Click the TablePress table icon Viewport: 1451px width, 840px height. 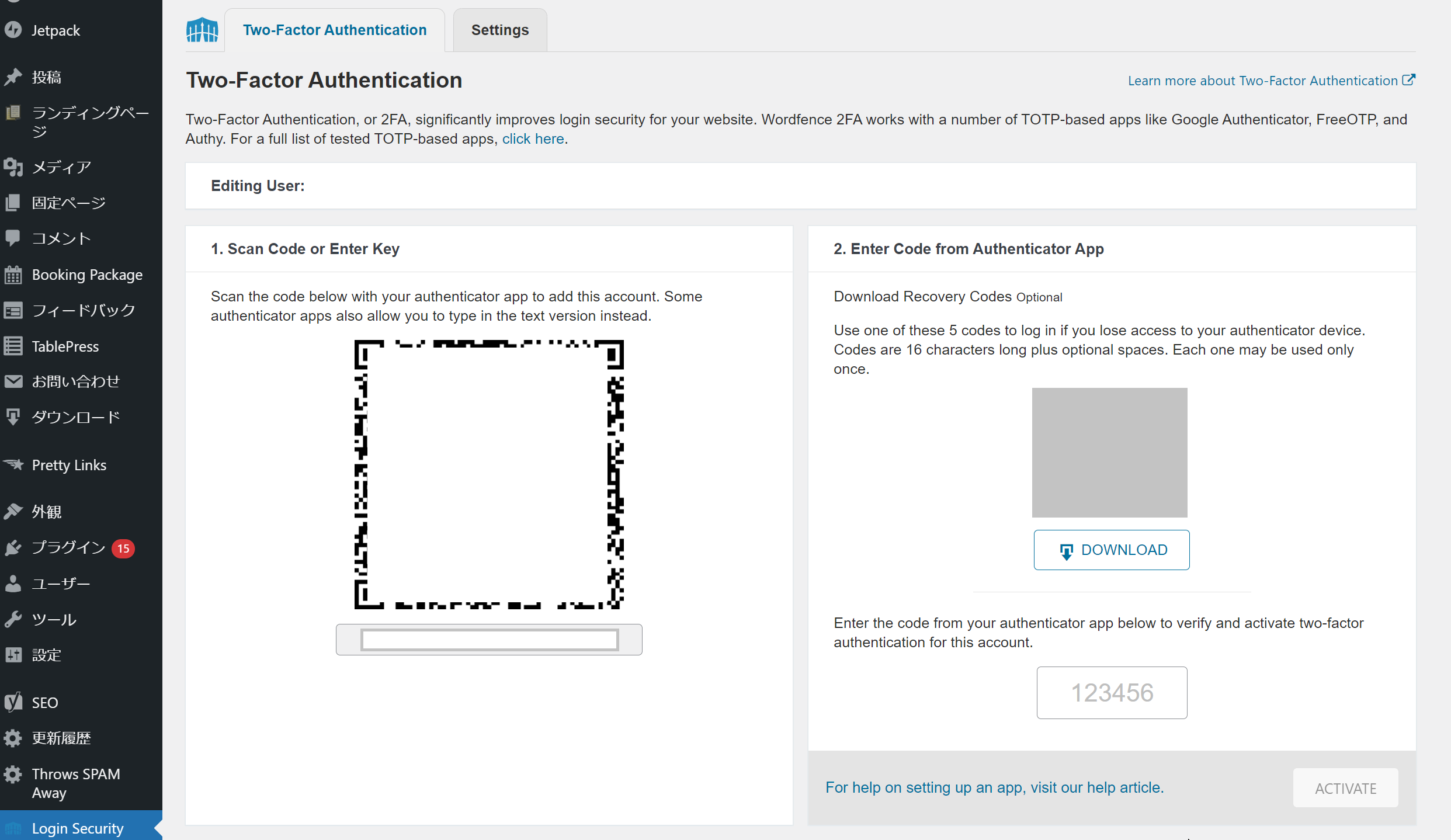point(13,346)
